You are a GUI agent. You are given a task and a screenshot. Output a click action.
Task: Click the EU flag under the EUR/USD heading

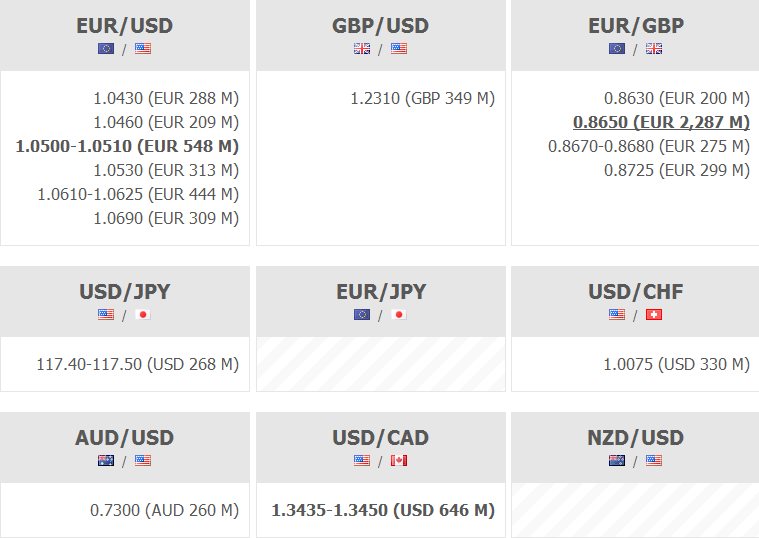point(106,48)
